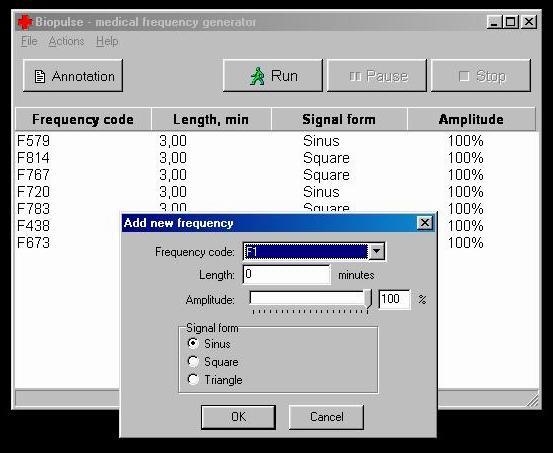
Task: Maximize the Biopulse main window
Action: coord(510,22)
